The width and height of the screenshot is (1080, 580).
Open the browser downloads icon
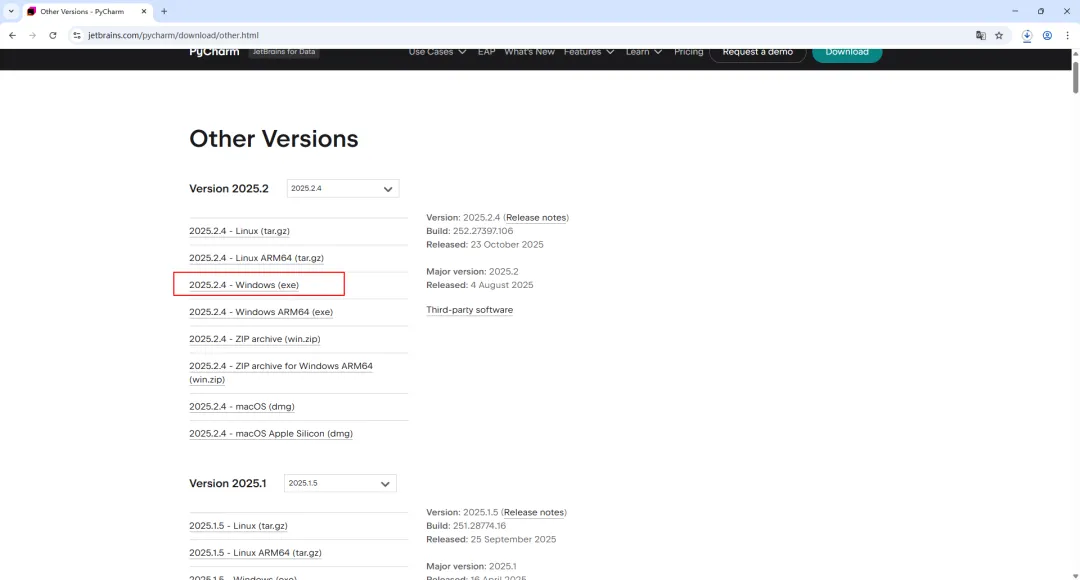1026,35
